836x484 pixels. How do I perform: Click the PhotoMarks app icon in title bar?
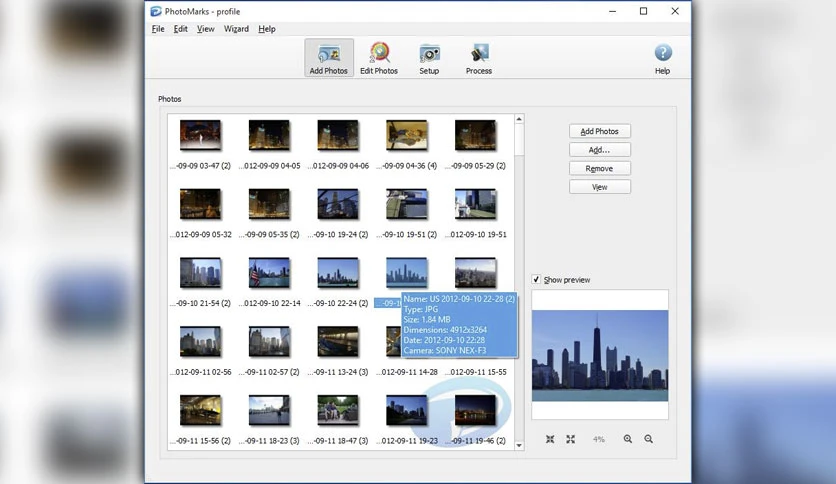156,11
